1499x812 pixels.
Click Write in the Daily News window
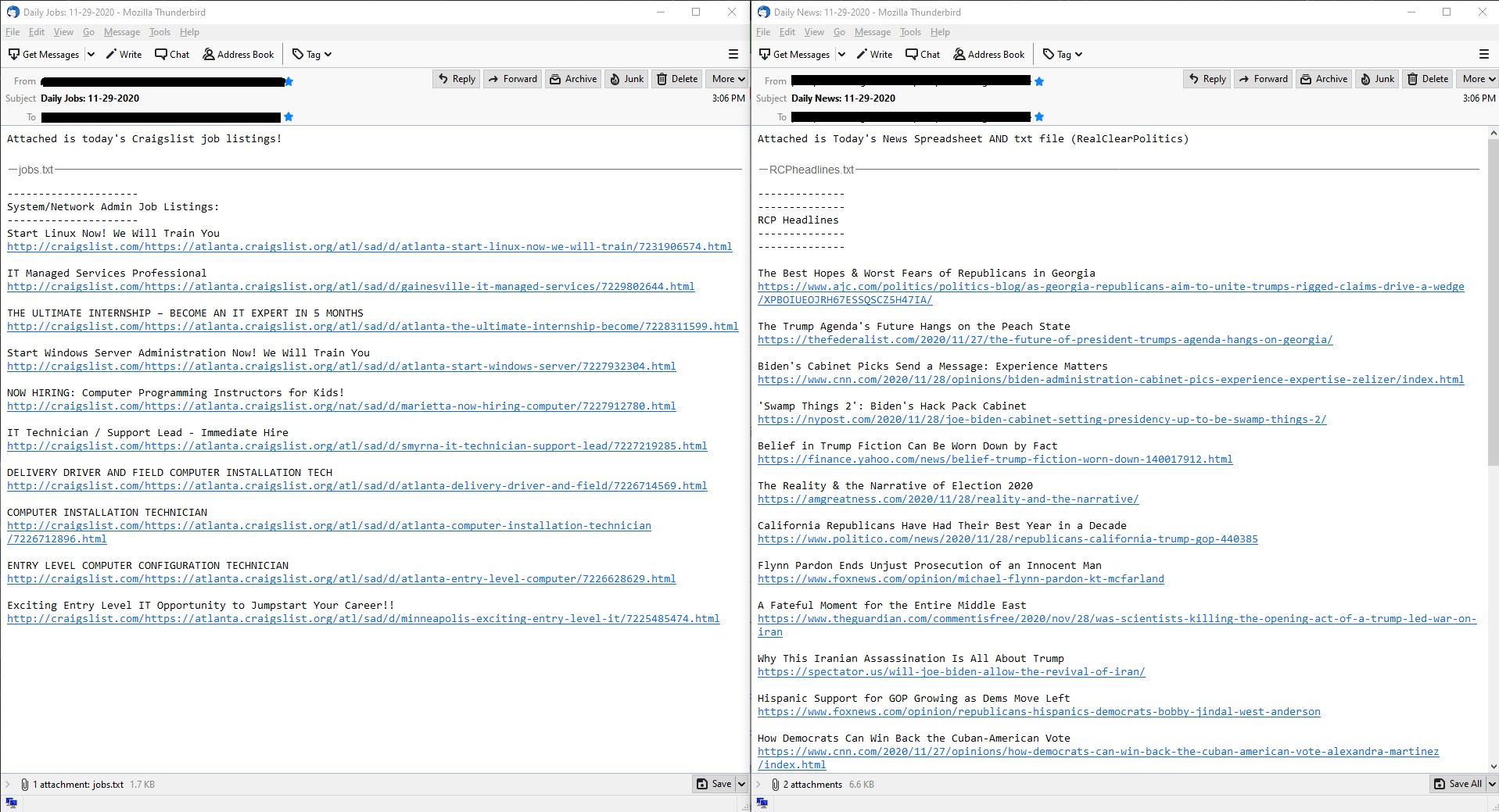874,55
